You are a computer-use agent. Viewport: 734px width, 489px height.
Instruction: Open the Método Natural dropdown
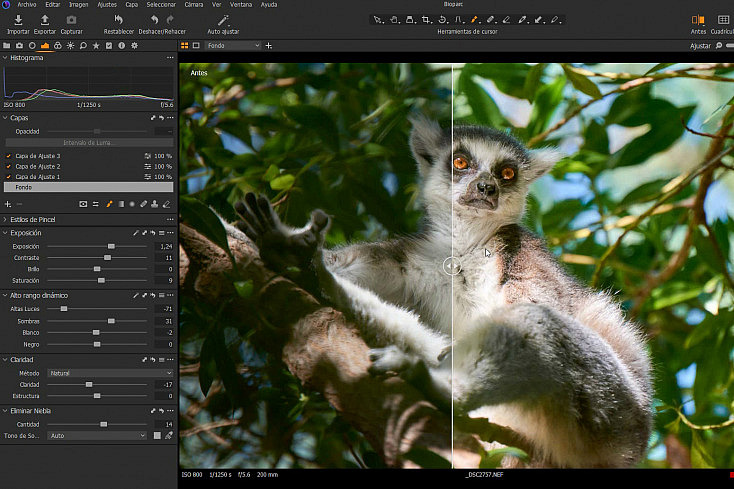click(x=110, y=373)
